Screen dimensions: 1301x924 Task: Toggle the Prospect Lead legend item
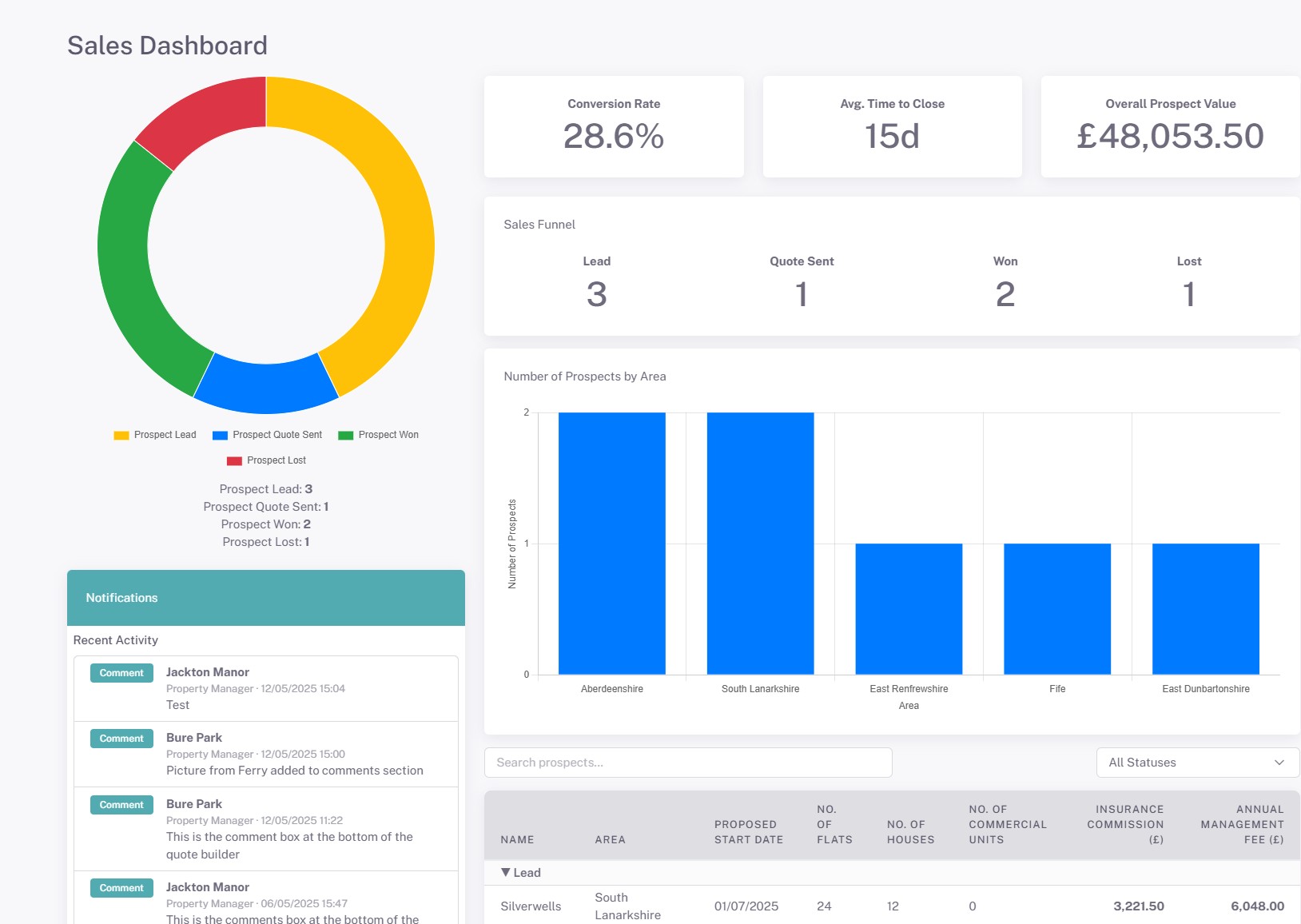coord(153,434)
